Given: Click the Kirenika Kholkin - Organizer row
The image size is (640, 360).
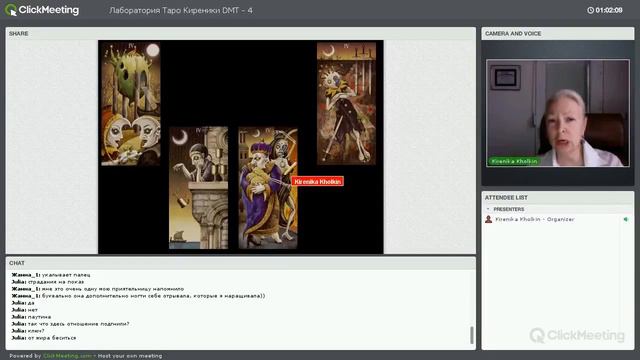Looking at the screenshot, I should click(558, 219).
